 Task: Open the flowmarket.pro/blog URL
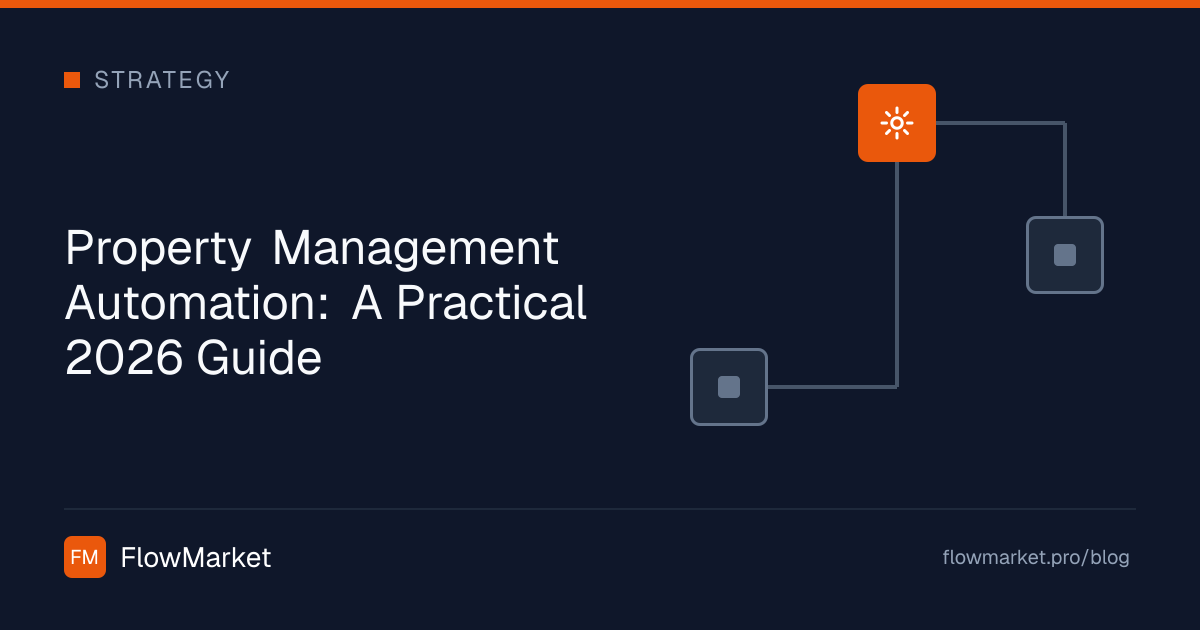click(1036, 558)
